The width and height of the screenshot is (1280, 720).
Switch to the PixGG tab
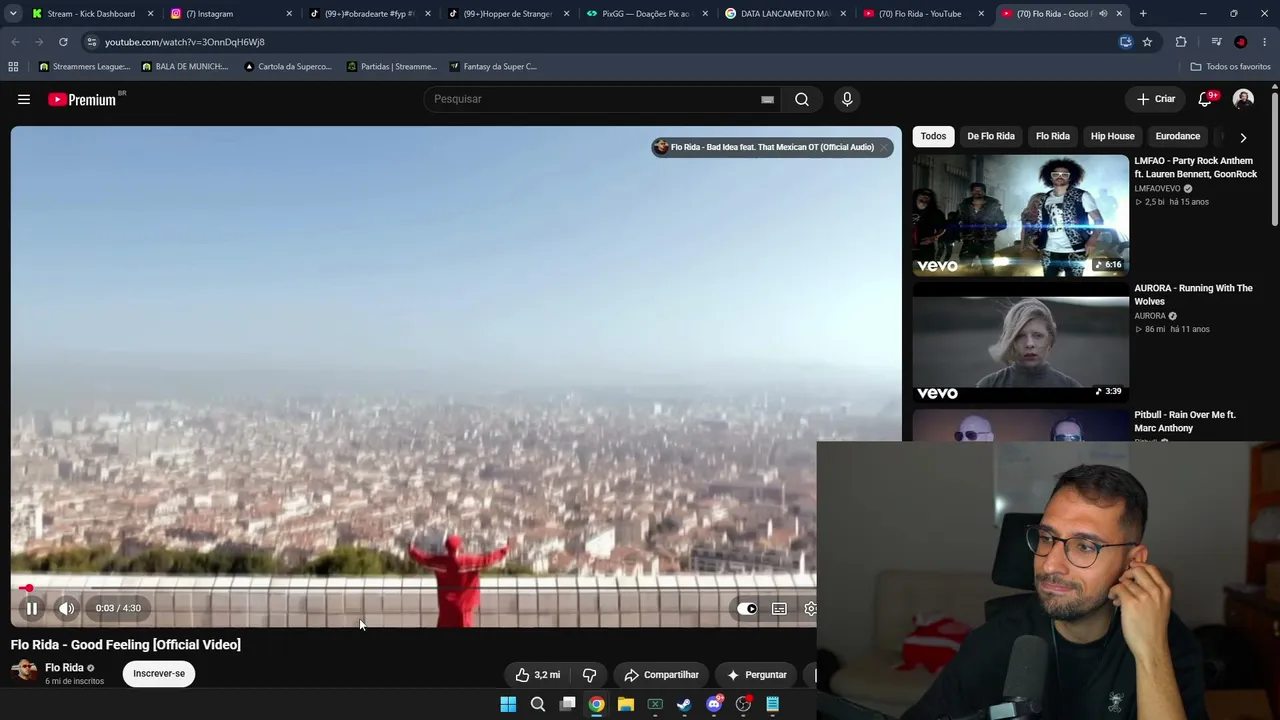[x=647, y=14]
